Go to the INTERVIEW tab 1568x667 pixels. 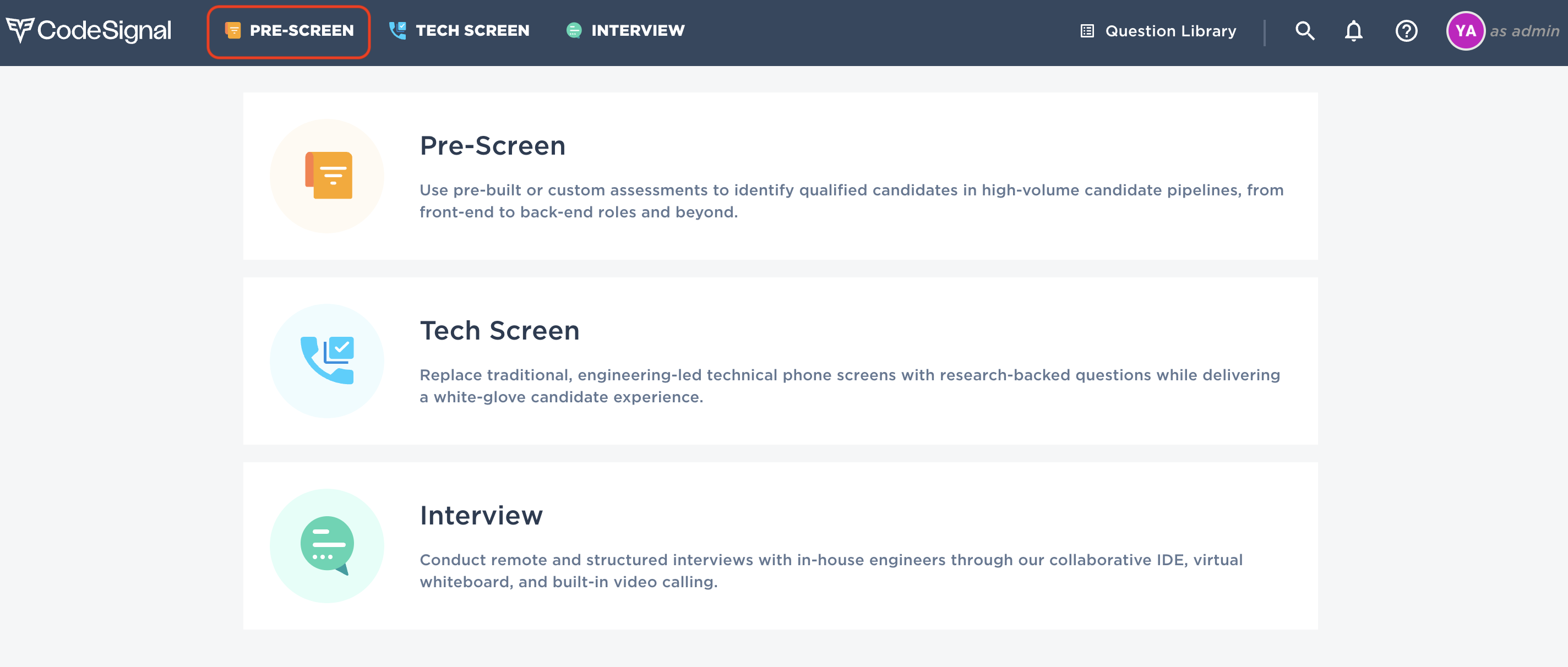tap(625, 30)
